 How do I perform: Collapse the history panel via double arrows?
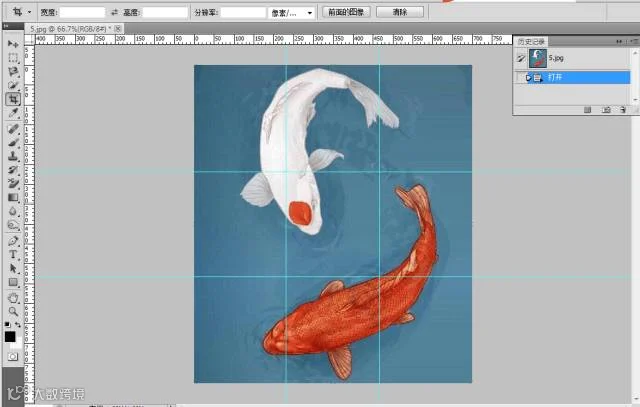[x=619, y=41]
